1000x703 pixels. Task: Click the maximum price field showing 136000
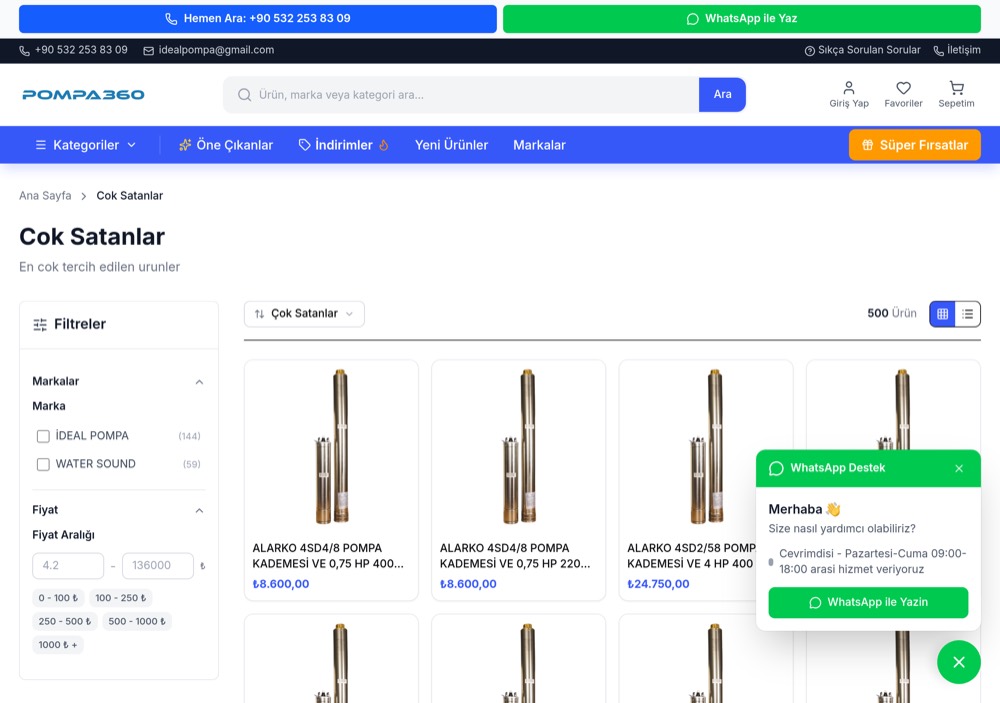[x=158, y=566]
